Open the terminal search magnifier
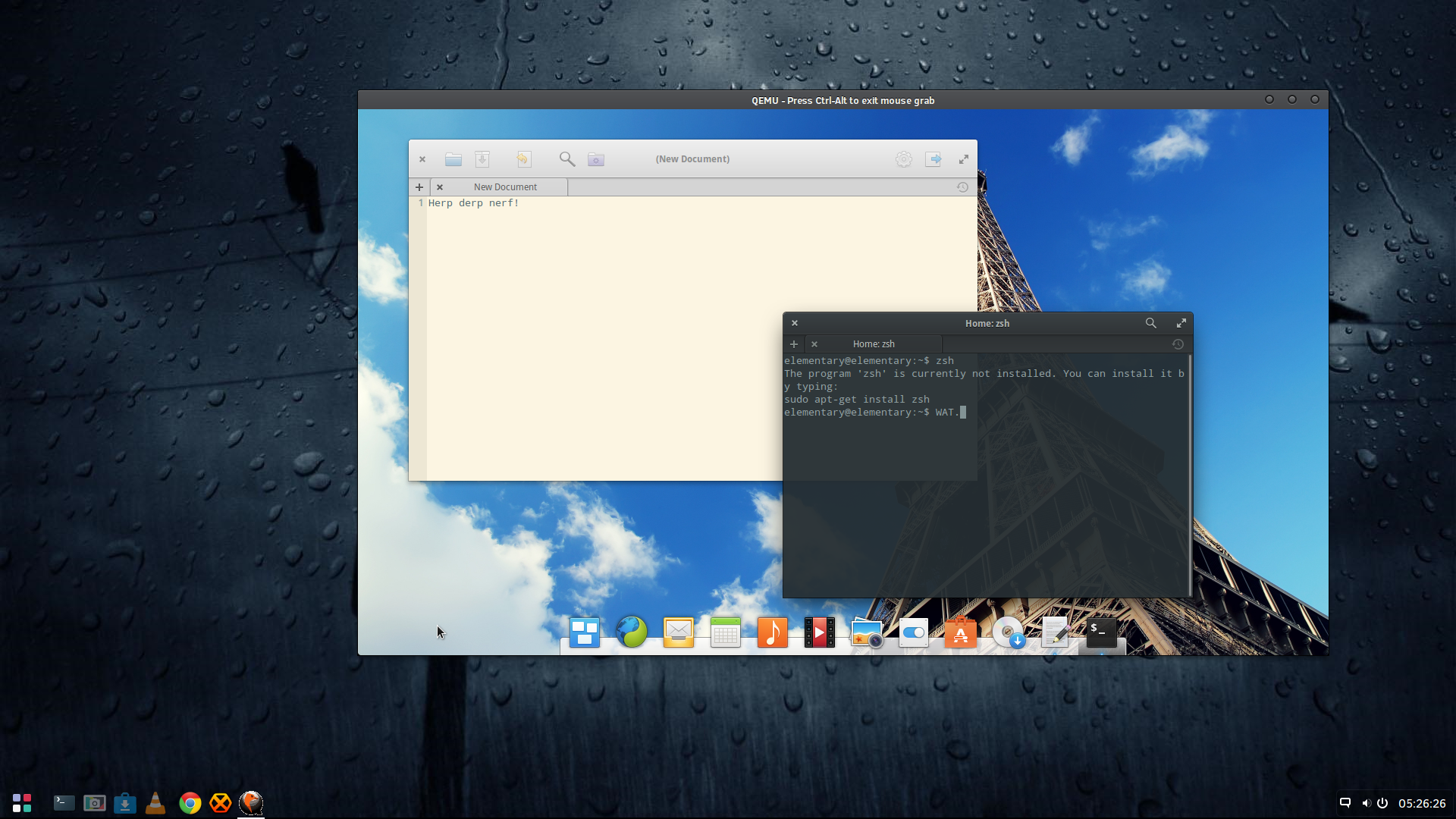Screen dimensions: 1456x819 pyautogui.click(x=1151, y=323)
